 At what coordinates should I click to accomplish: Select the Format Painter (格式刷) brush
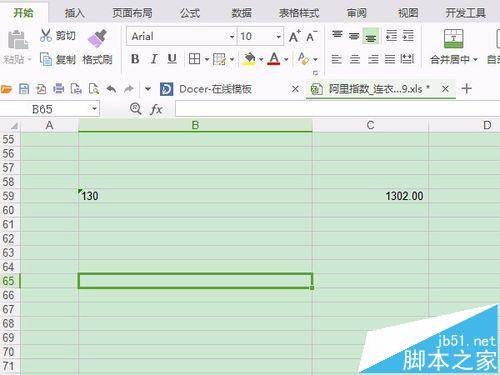[97, 38]
